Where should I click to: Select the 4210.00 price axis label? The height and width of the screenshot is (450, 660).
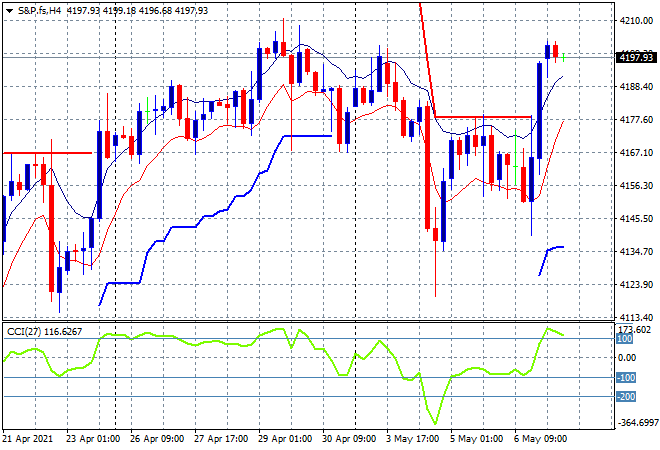pos(636,21)
